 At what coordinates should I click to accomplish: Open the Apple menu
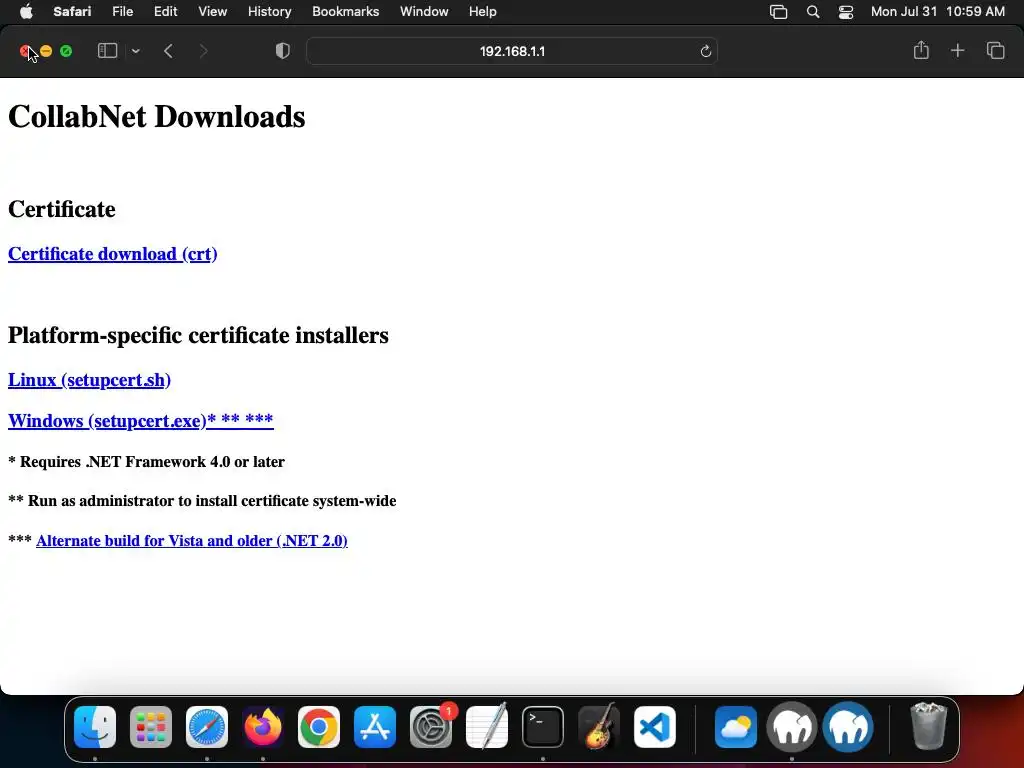(26, 11)
